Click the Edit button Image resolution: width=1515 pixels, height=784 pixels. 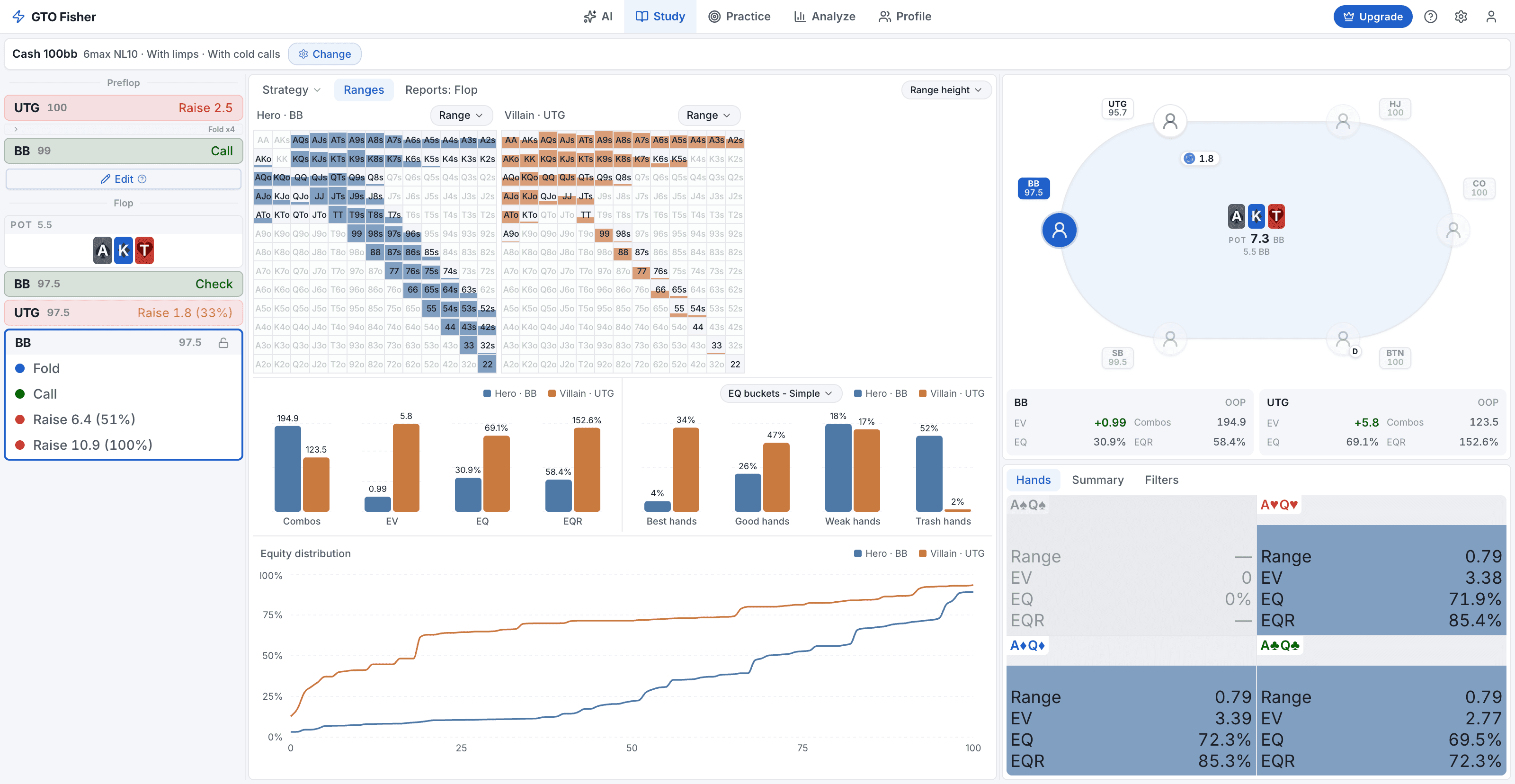coord(124,179)
